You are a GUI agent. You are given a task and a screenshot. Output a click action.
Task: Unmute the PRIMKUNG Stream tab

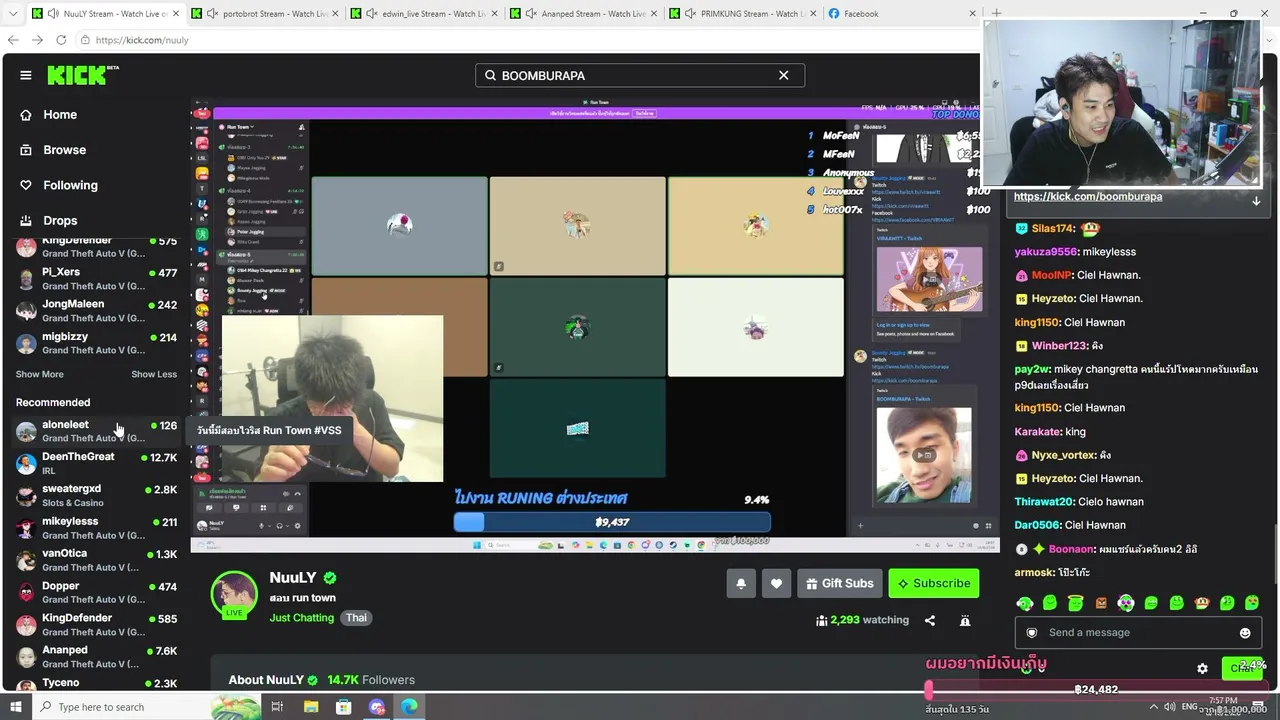(691, 14)
